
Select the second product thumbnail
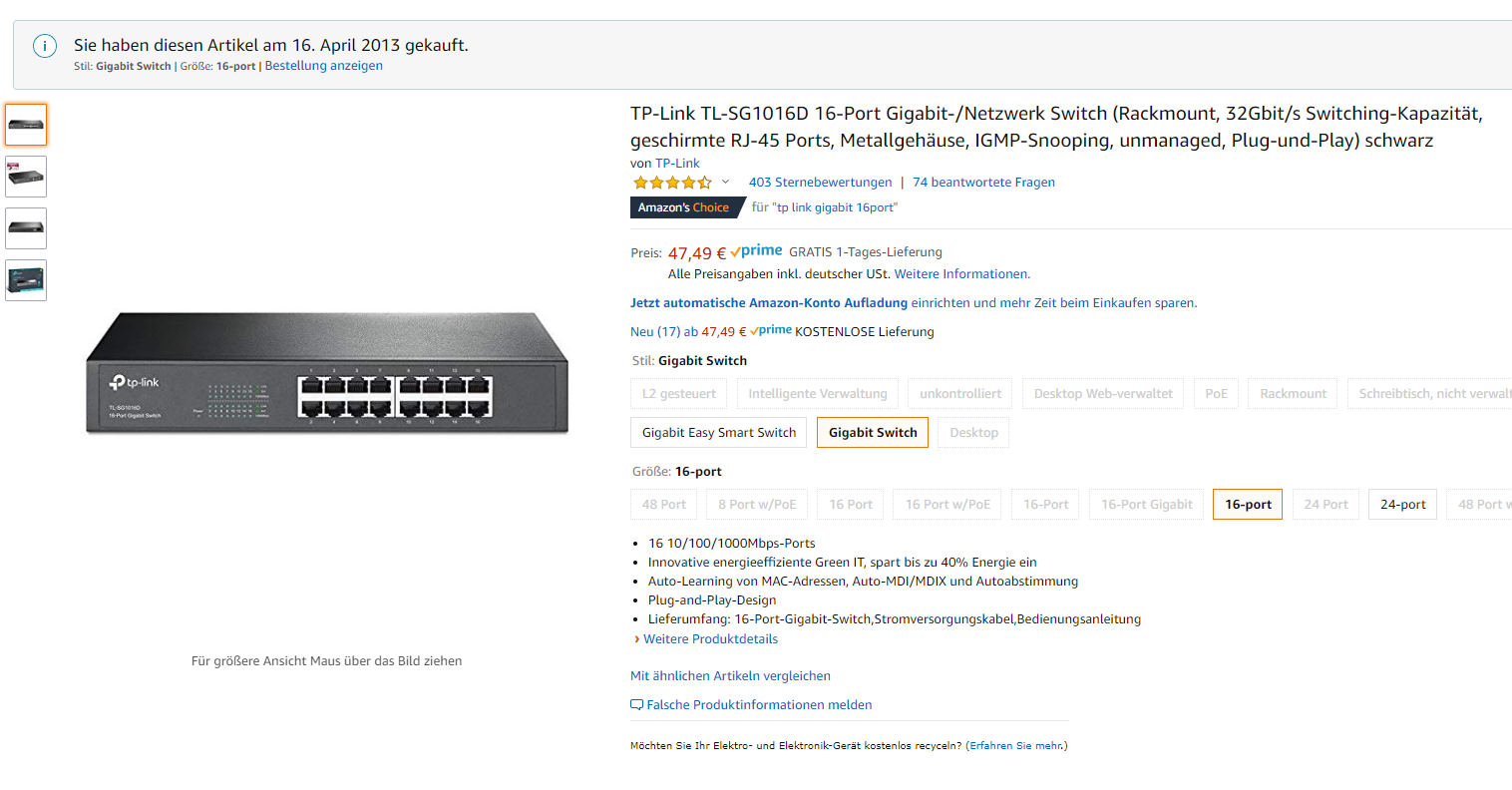coord(26,177)
